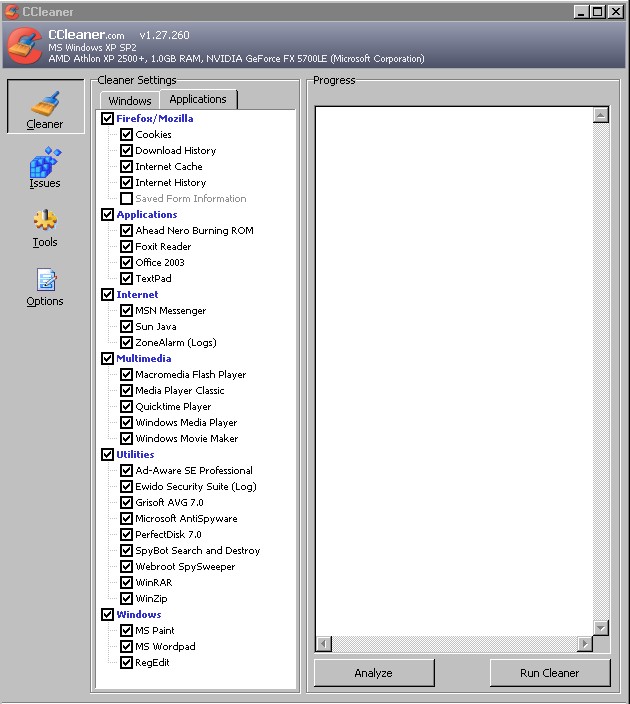
Task: Open the Cleaner section in sidebar
Action: (45, 107)
